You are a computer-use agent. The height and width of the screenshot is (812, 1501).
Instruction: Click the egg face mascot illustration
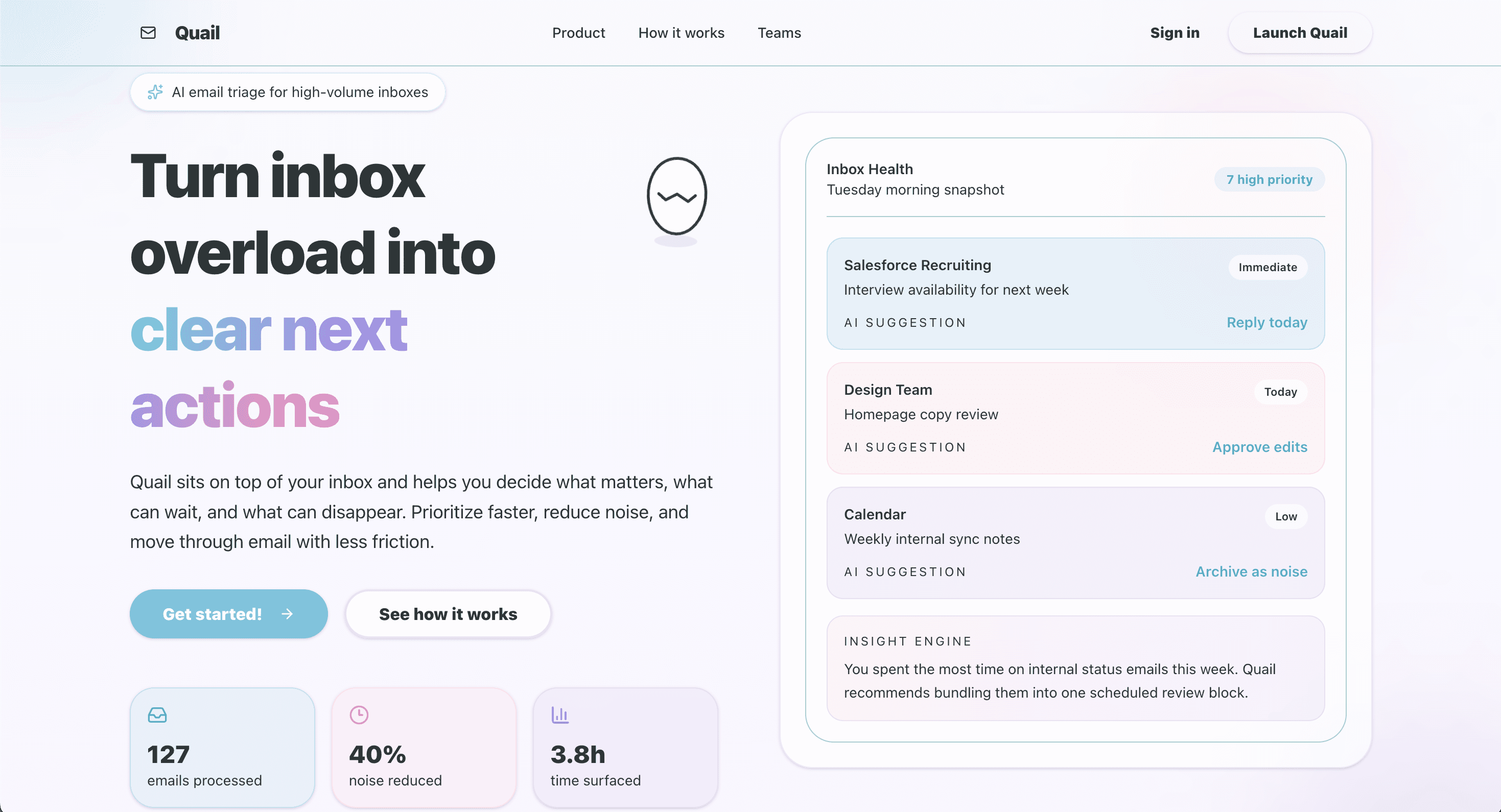[x=676, y=196]
